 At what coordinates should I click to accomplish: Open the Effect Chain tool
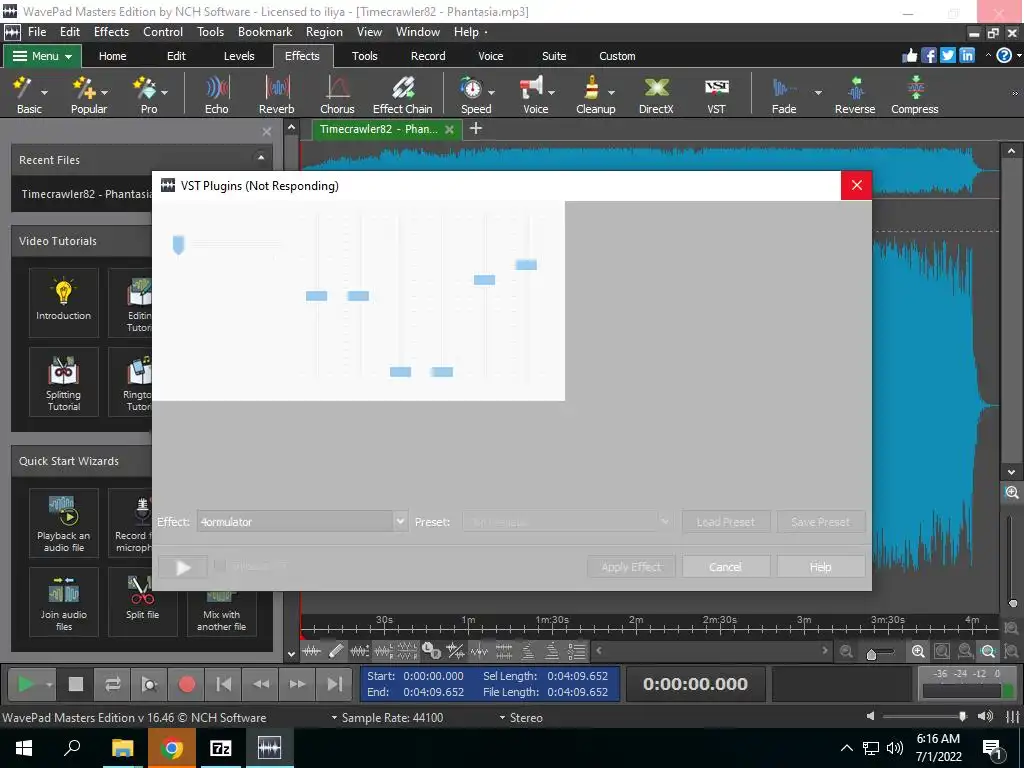(402, 95)
